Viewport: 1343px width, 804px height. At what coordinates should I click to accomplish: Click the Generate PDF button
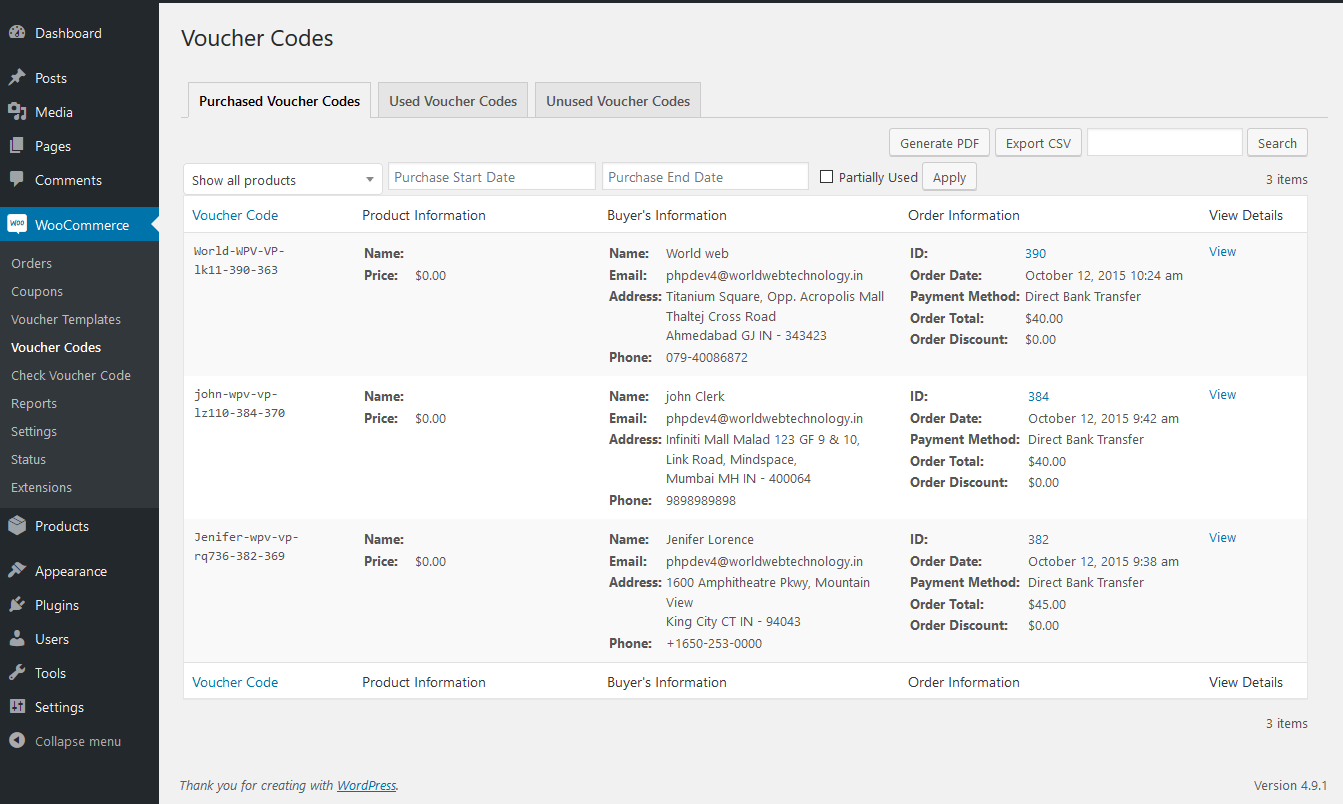939,143
